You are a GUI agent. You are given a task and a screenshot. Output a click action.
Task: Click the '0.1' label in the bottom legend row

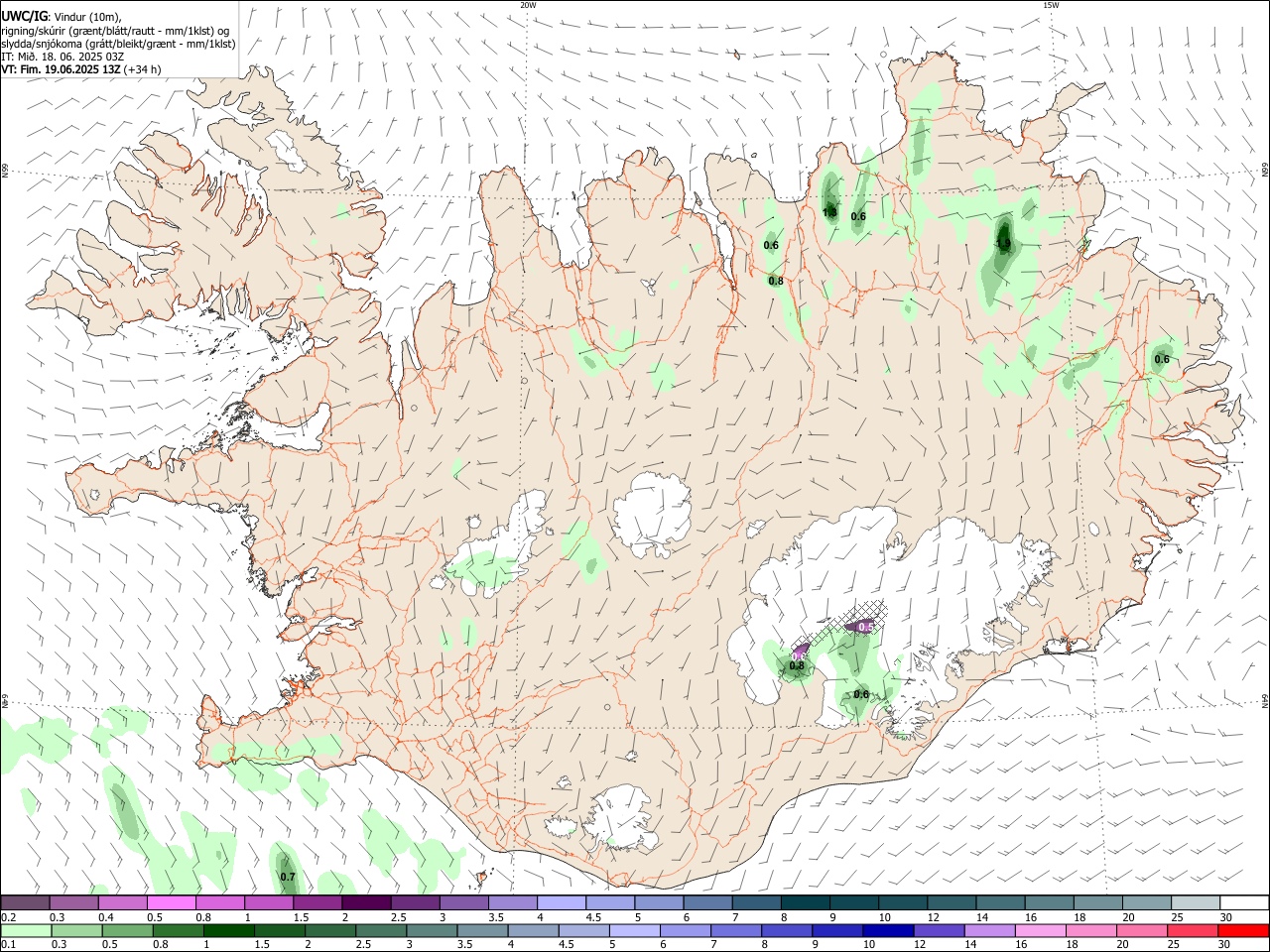coord(8,945)
